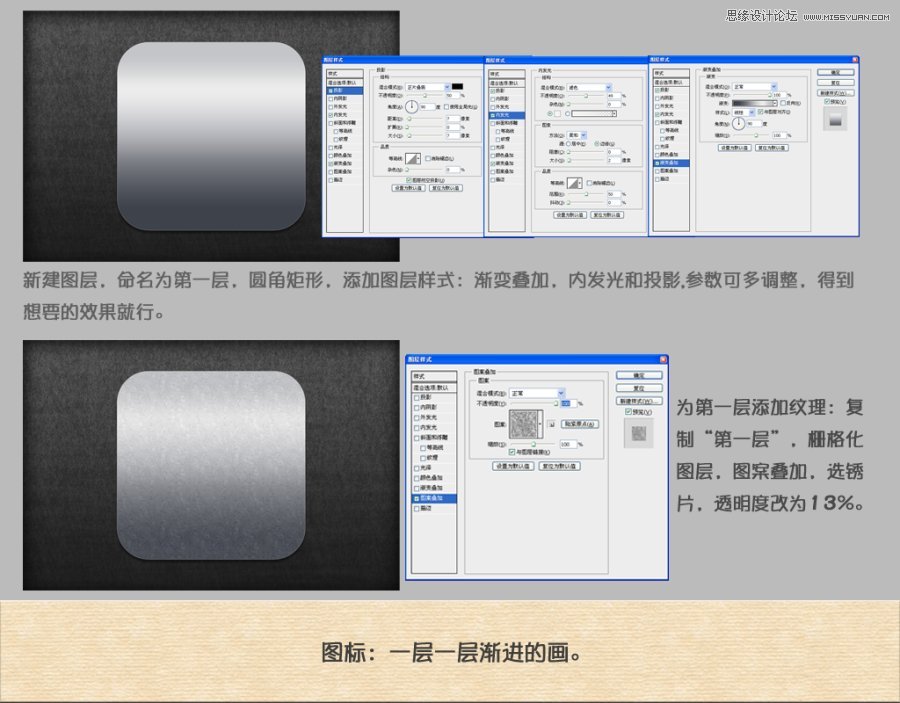Select highlighted 内发光 item in Inner Glow dialog list
The height and width of the screenshot is (703, 900).
[x=507, y=115]
